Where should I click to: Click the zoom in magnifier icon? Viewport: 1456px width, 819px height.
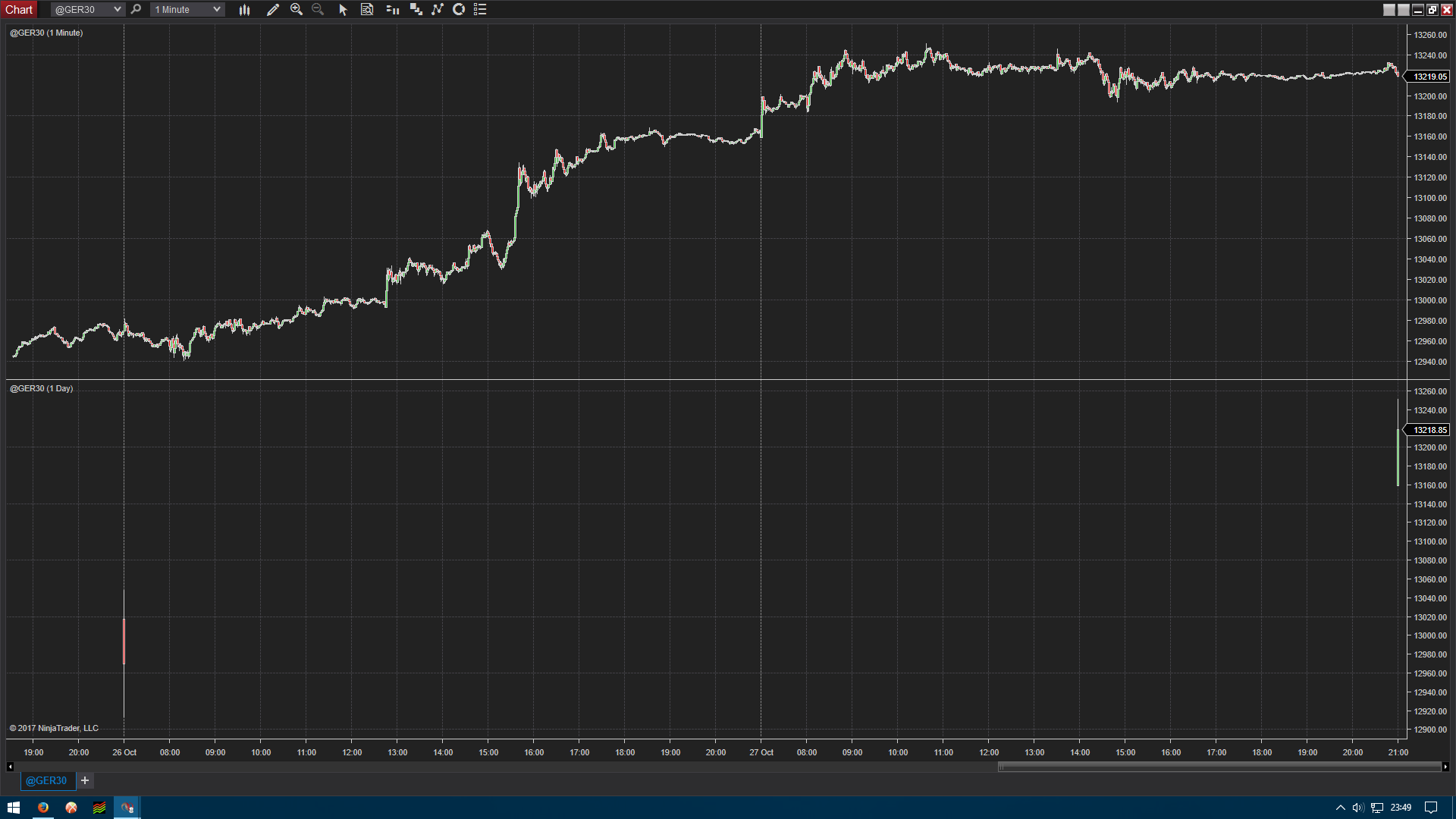point(297,10)
